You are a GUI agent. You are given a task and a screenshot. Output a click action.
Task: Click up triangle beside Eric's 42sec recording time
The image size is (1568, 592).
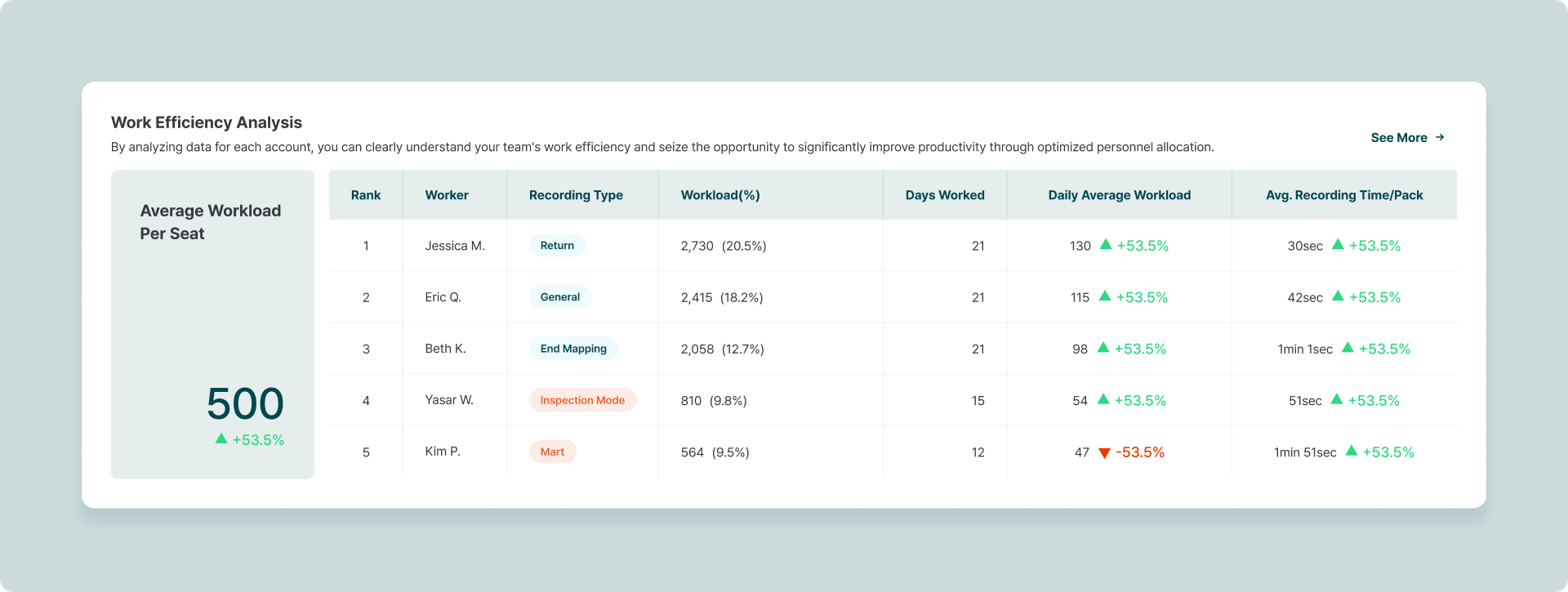pyautogui.click(x=1338, y=296)
